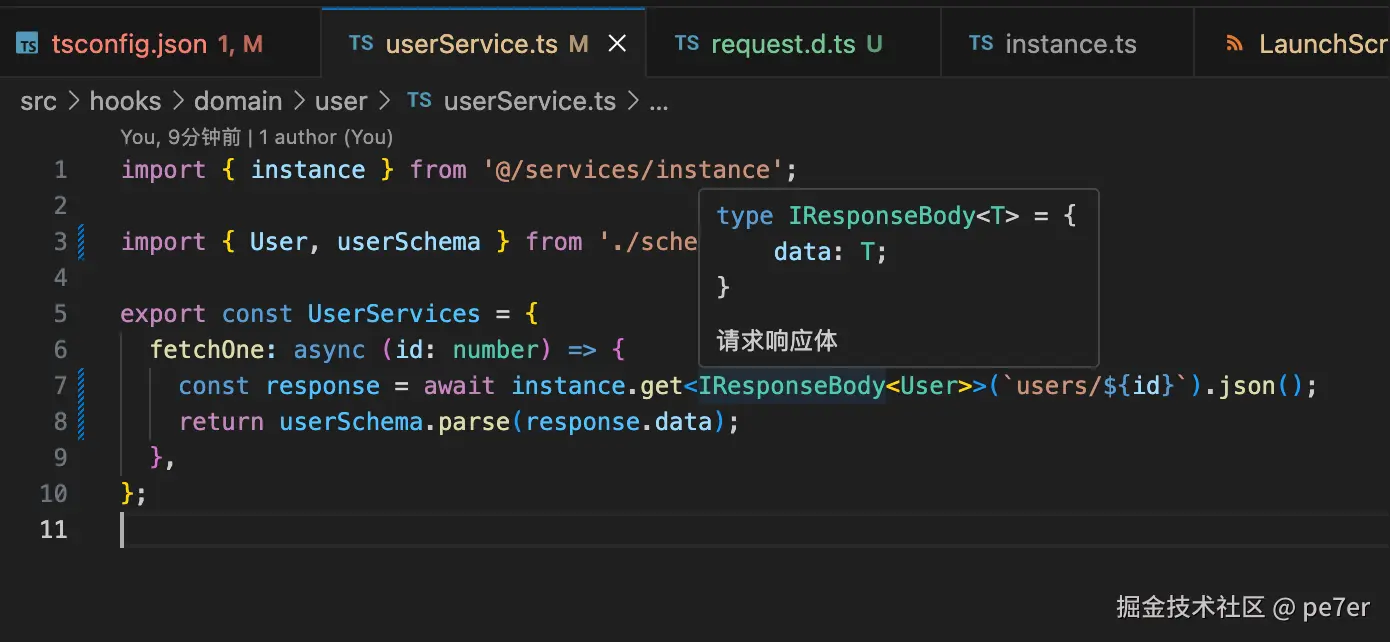Click 'IResponseBody' type on line 7
1390x642 pixels.
(x=792, y=386)
